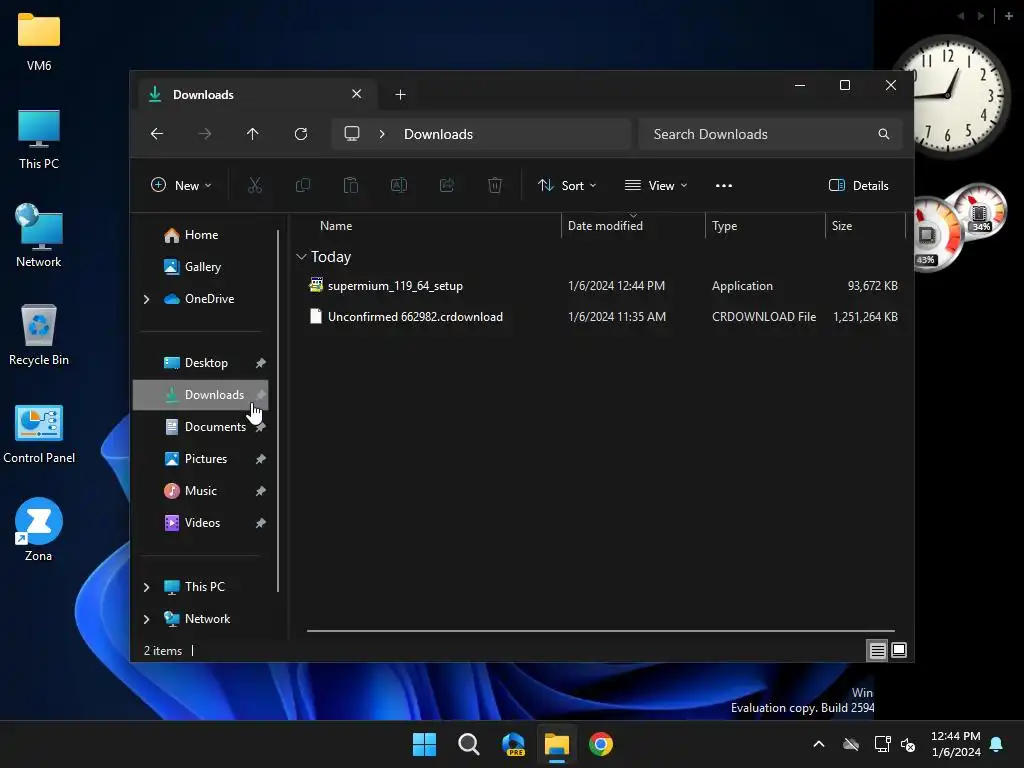1024x768 pixels.
Task: Click the Rename toolbar icon
Action: click(x=398, y=185)
